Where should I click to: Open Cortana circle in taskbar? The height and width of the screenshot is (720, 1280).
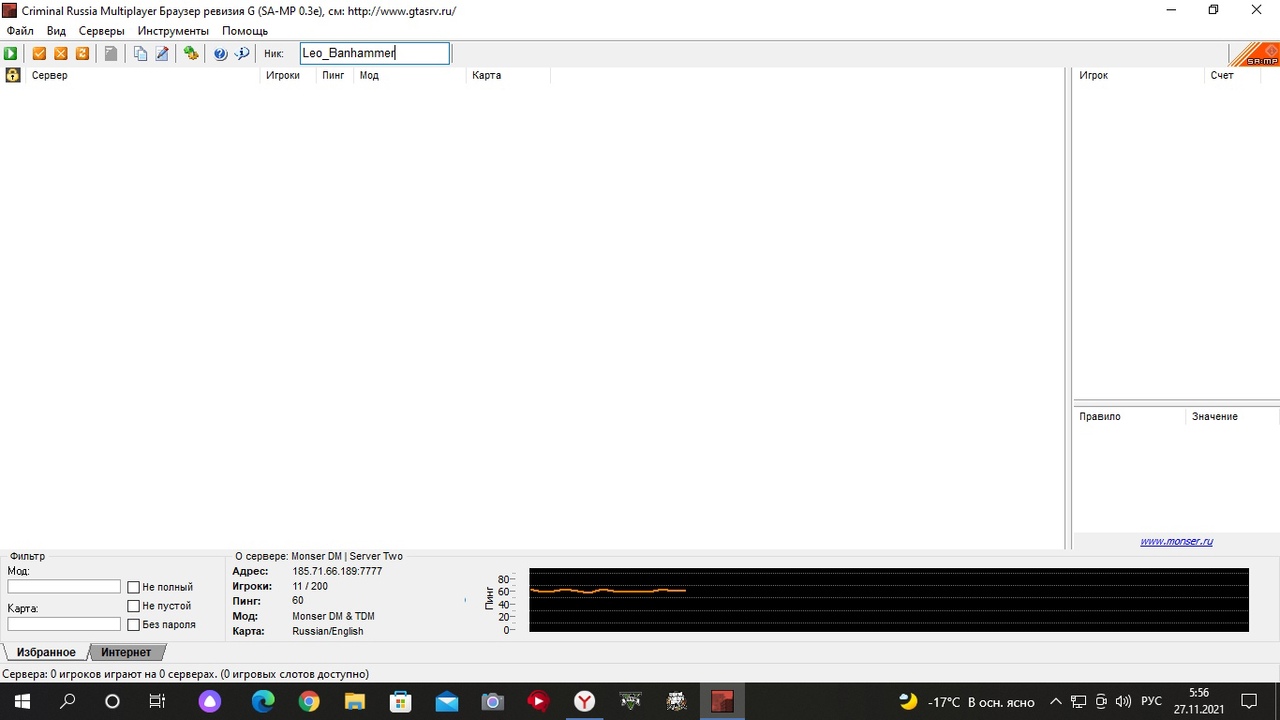[x=112, y=701]
